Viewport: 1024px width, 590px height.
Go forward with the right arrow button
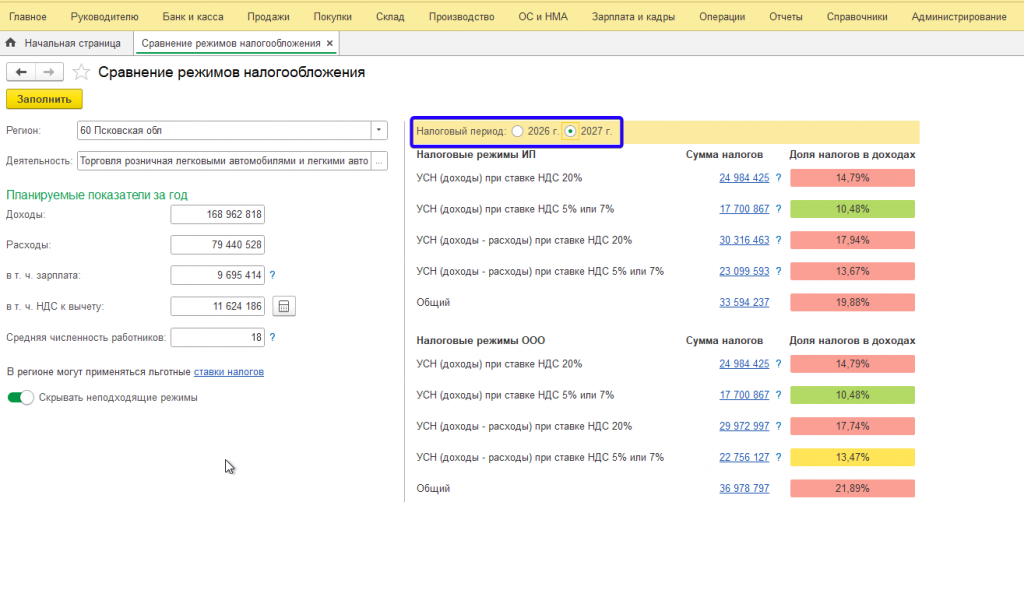pos(49,72)
